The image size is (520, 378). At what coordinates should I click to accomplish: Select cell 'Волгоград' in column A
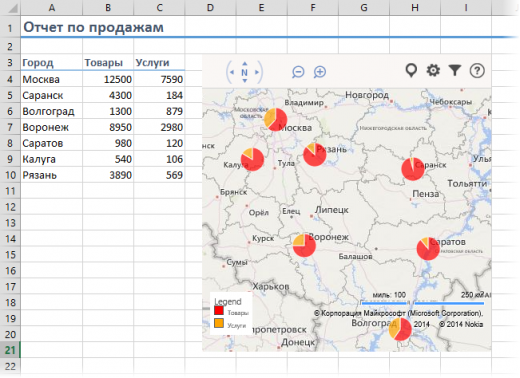[52, 111]
